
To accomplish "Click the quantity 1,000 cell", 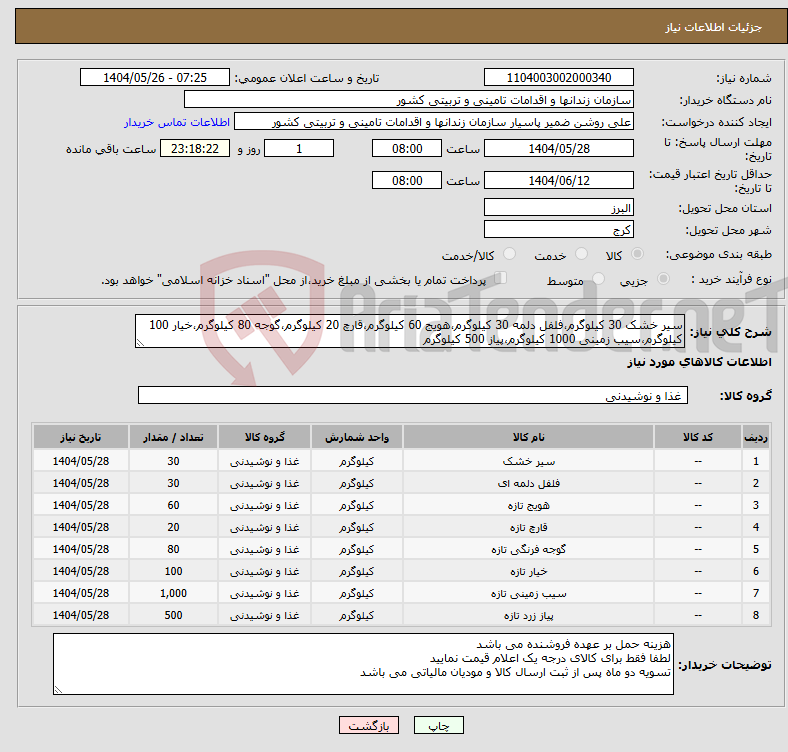I will coord(173,593).
